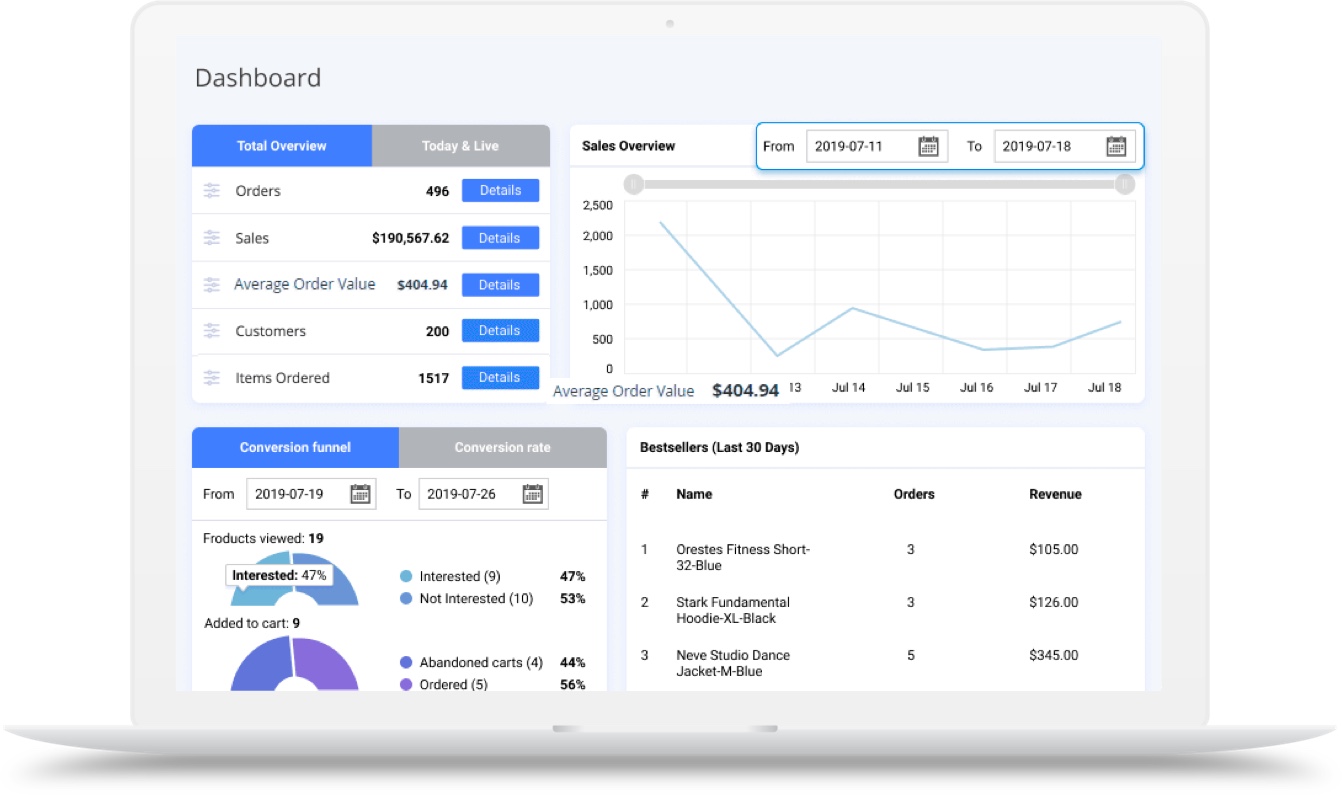Click the Revenue column header in Bestsellers
This screenshot has height=795, width=1342.
click(1055, 494)
